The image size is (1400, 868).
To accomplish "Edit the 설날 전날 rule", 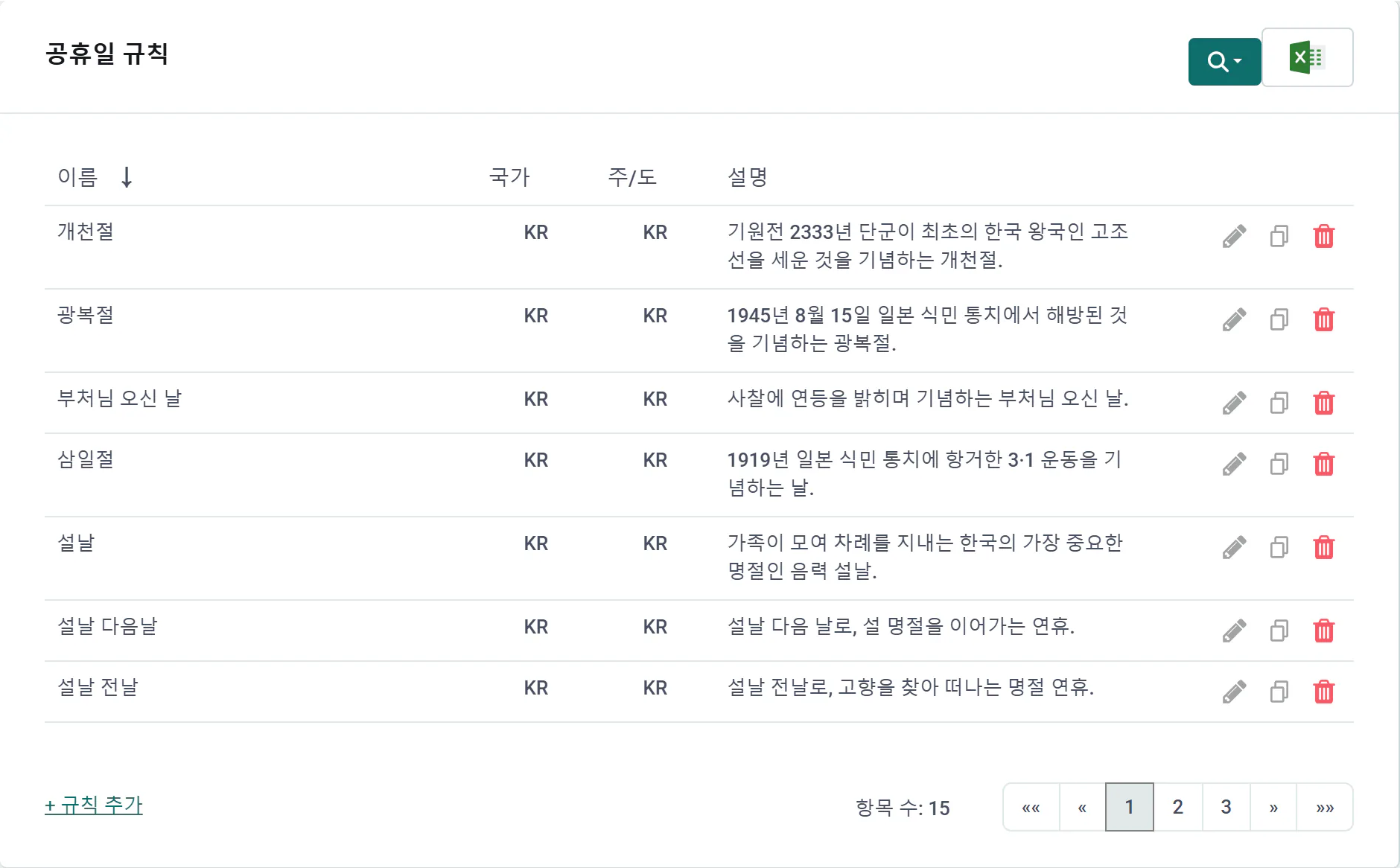I will (1234, 692).
